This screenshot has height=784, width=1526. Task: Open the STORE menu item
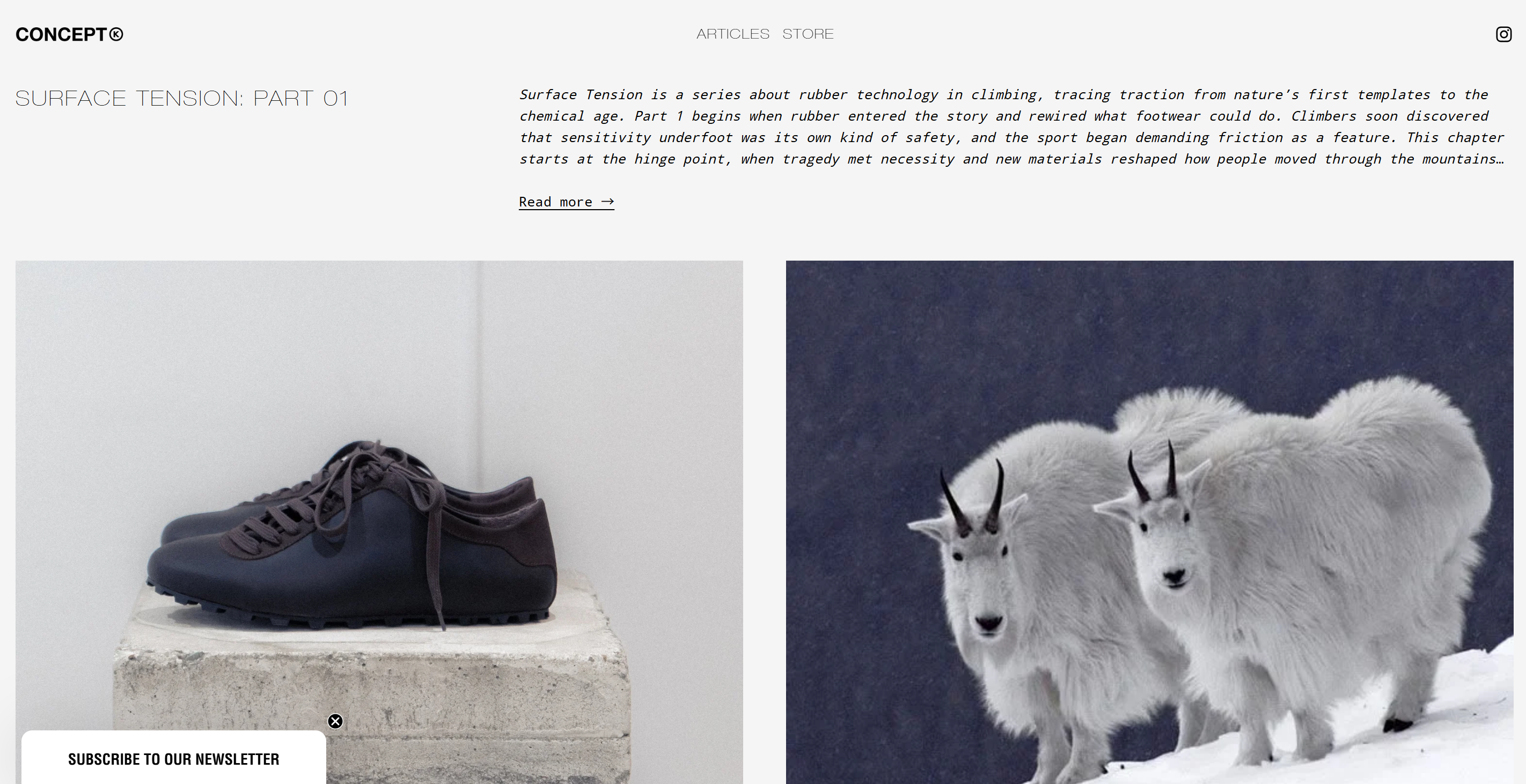coord(808,34)
